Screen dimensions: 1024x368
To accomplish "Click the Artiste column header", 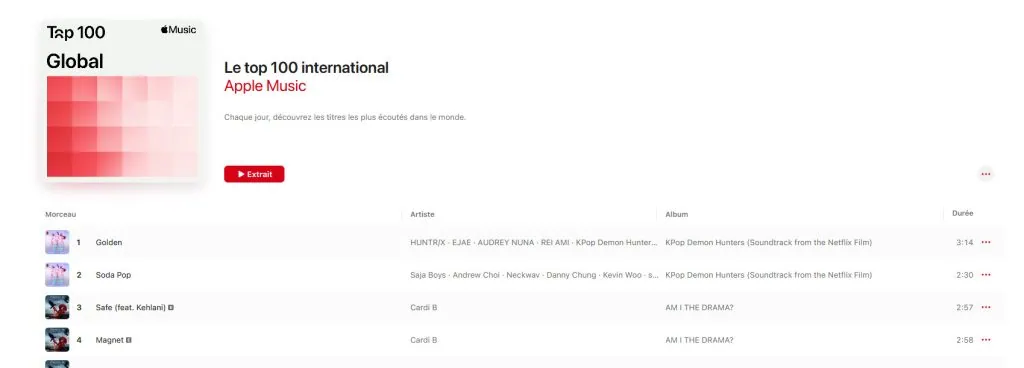I will tap(422, 214).
